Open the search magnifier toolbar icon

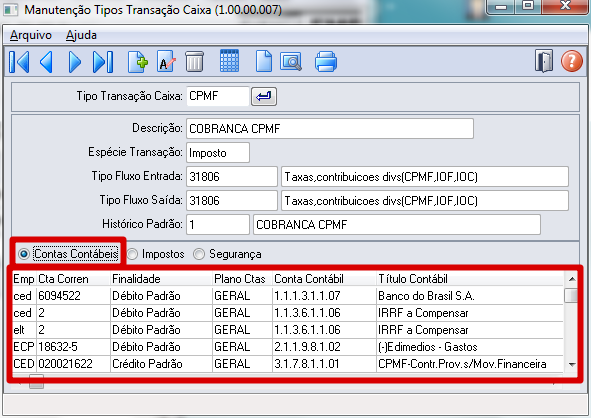[291, 62]
